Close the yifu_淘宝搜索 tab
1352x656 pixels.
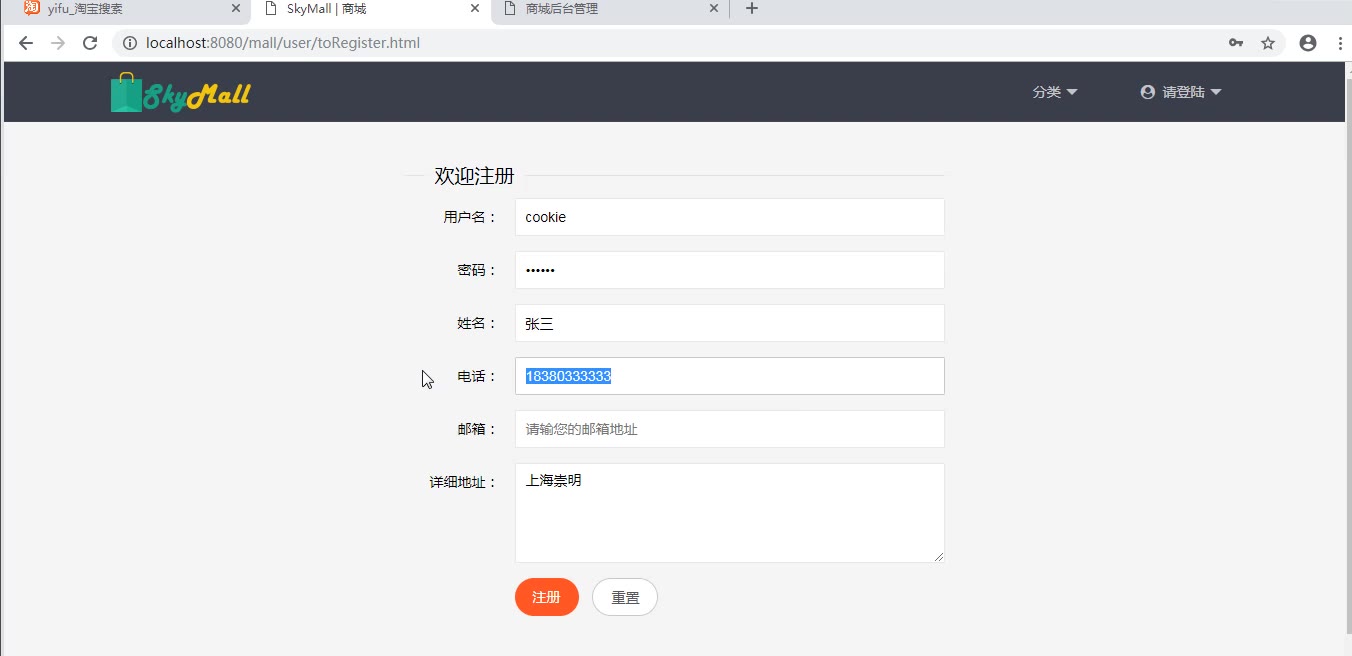pos(236,9)
